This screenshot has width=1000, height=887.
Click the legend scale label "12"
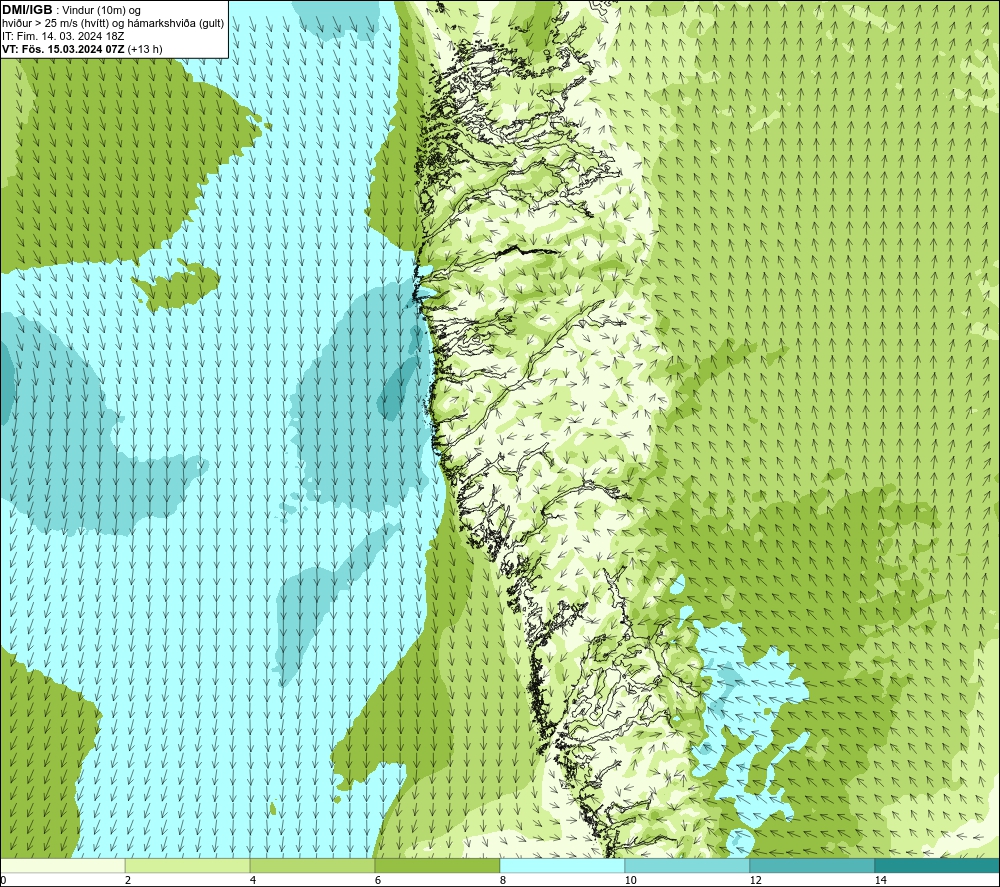(x=756, y=881)
